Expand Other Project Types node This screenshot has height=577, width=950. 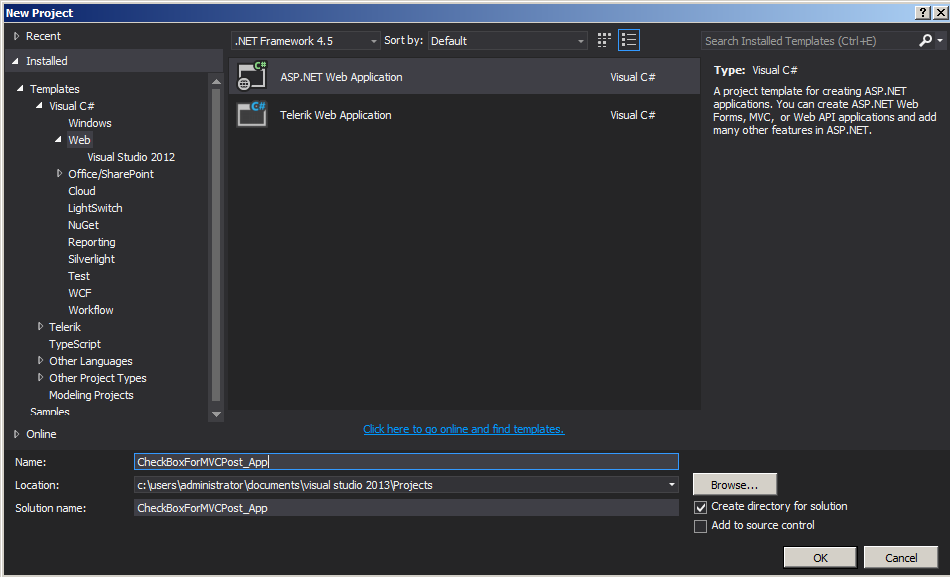tap(40, 377)
